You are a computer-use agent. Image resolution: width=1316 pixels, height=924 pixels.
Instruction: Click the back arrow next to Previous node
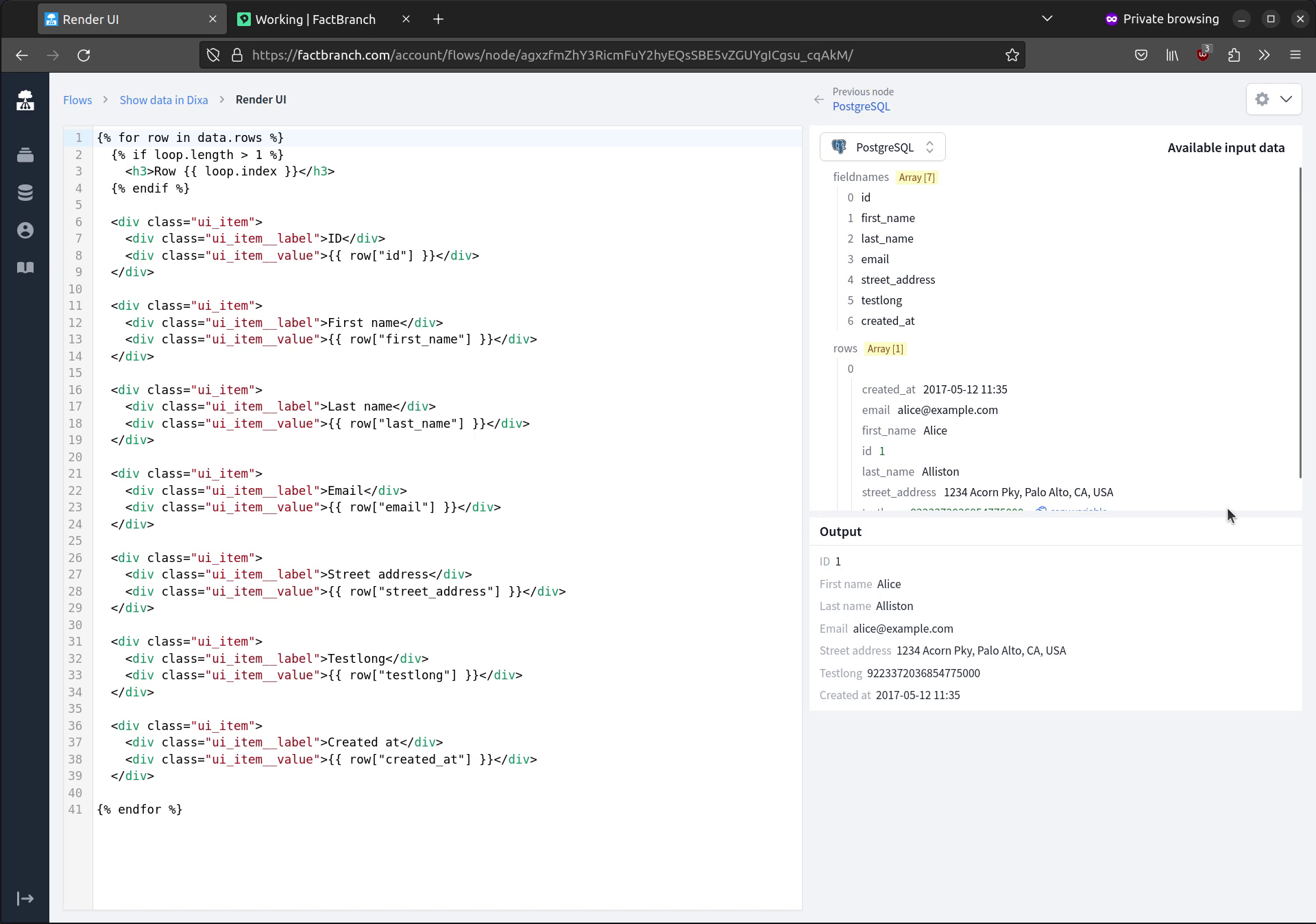818,99
